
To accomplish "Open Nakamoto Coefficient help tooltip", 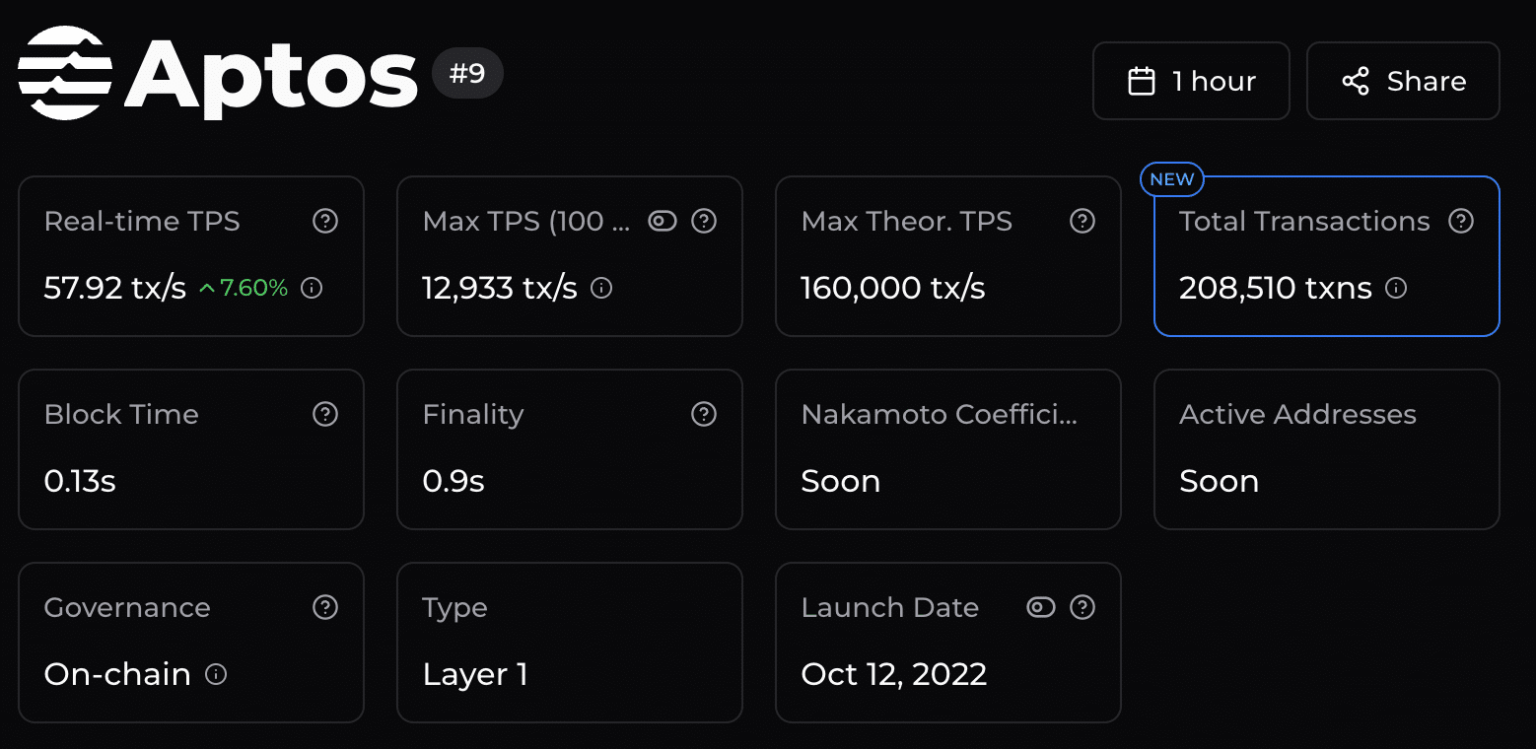I will point(1082,414).
